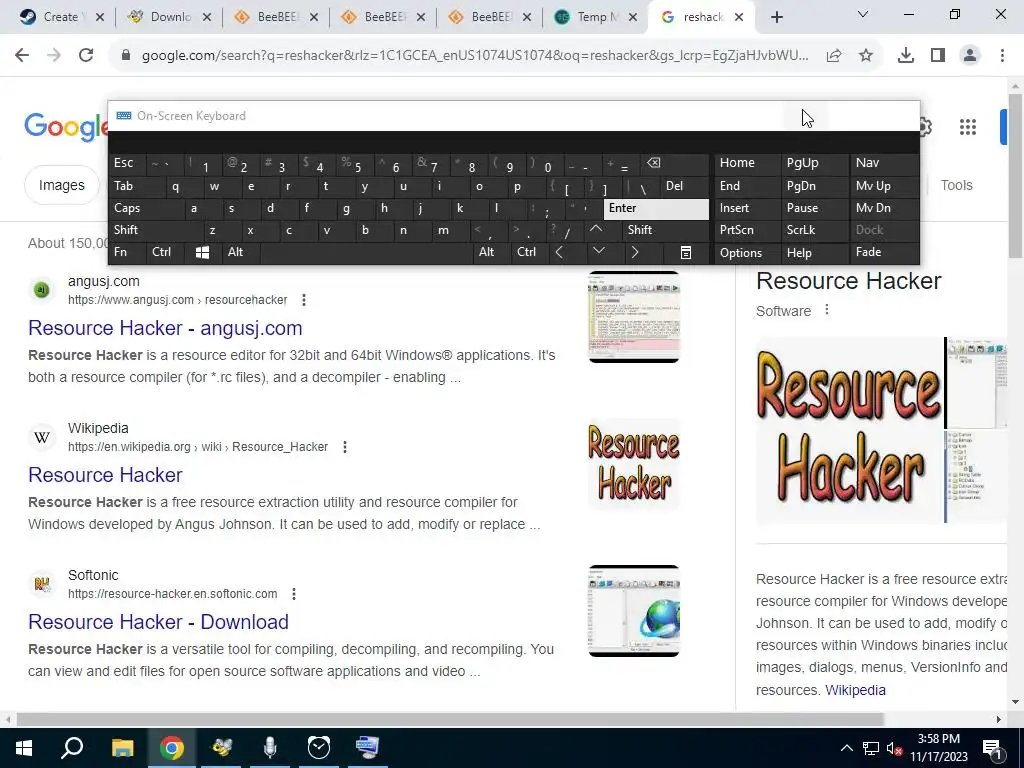The width and height of the screenshot is (1024, 768).
Task: Switch to first BeeBEEP tab
Action: click(276, 17)
